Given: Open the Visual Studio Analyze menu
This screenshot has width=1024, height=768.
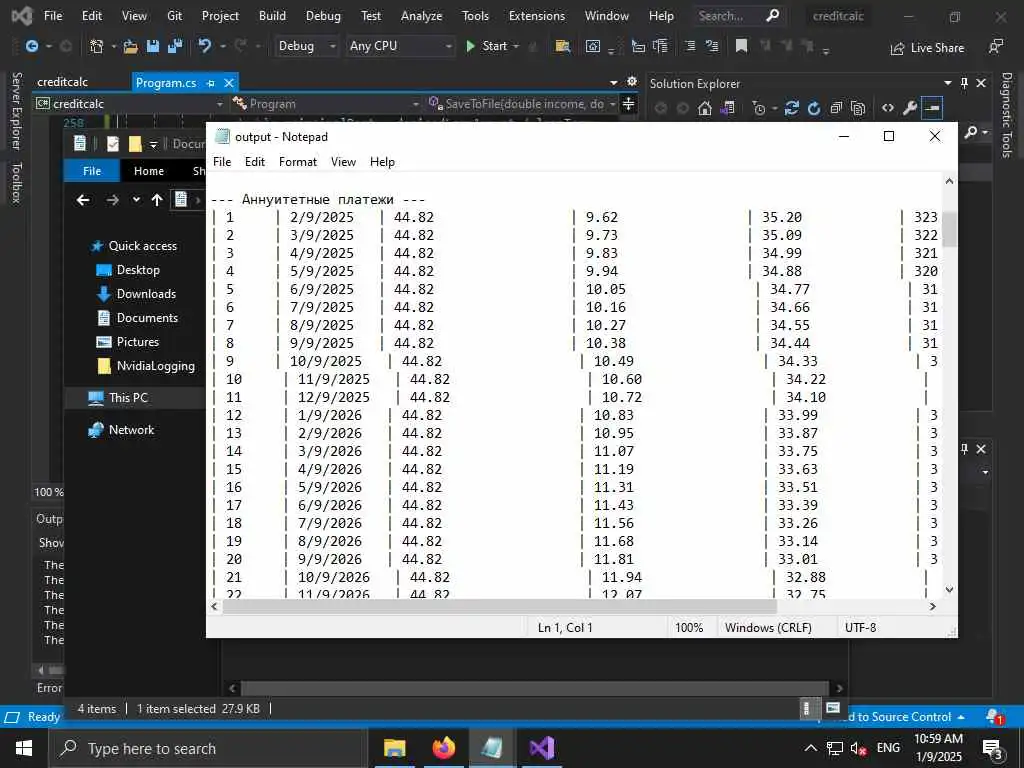Looking at the screenshot, I should 421,16.
